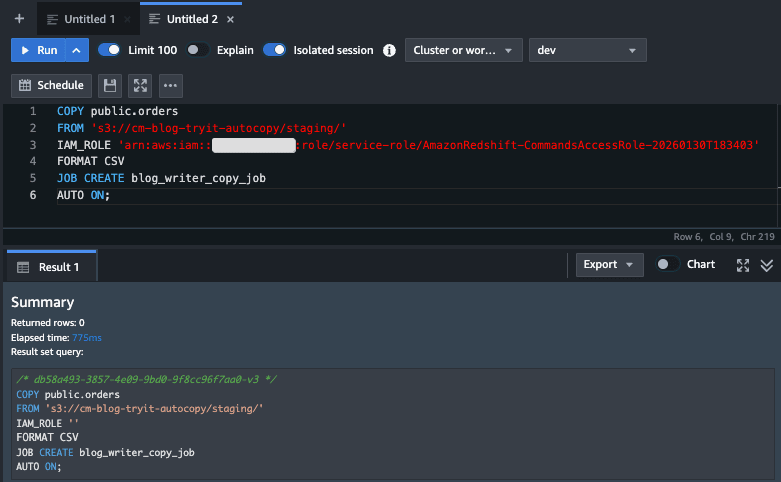The width and height of the screenshot is (781, 482).
Task: Open the Export dropdown
Action: pyautogui.click(x=610, y=264)
